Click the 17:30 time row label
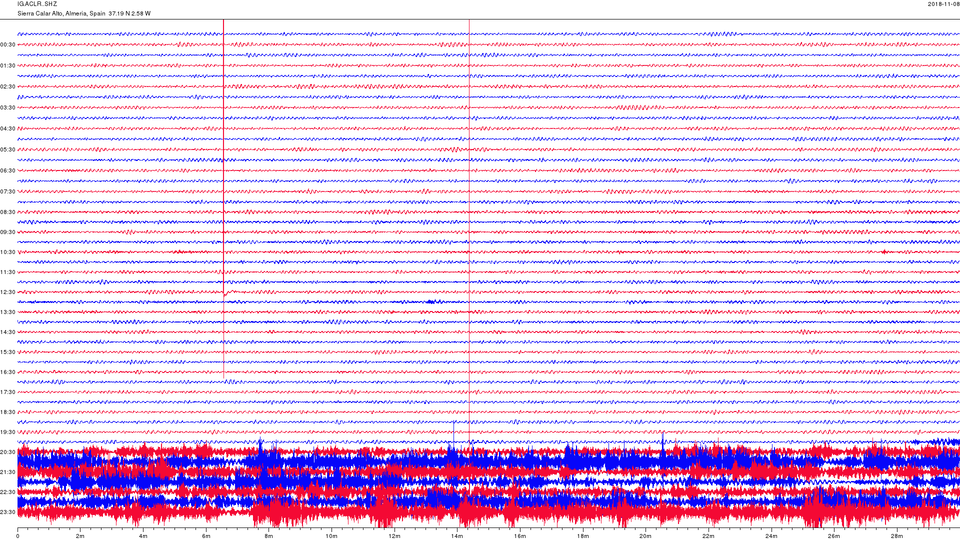This screenshot has width=960, height=540. point(7,392)
